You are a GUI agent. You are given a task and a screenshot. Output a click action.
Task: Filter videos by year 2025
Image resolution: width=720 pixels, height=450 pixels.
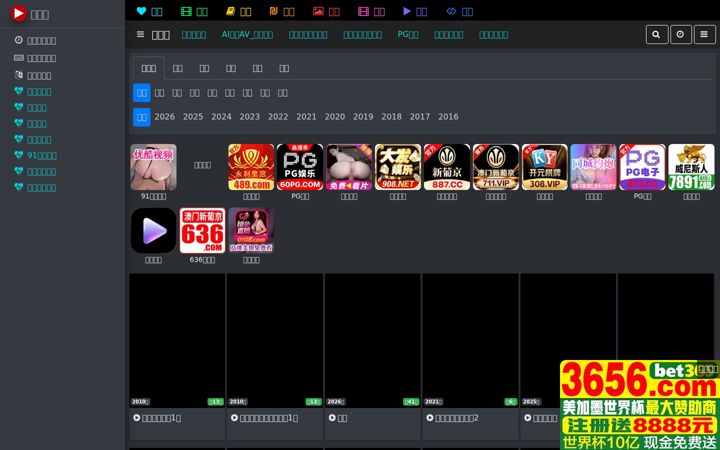click(x=193, y=117)
